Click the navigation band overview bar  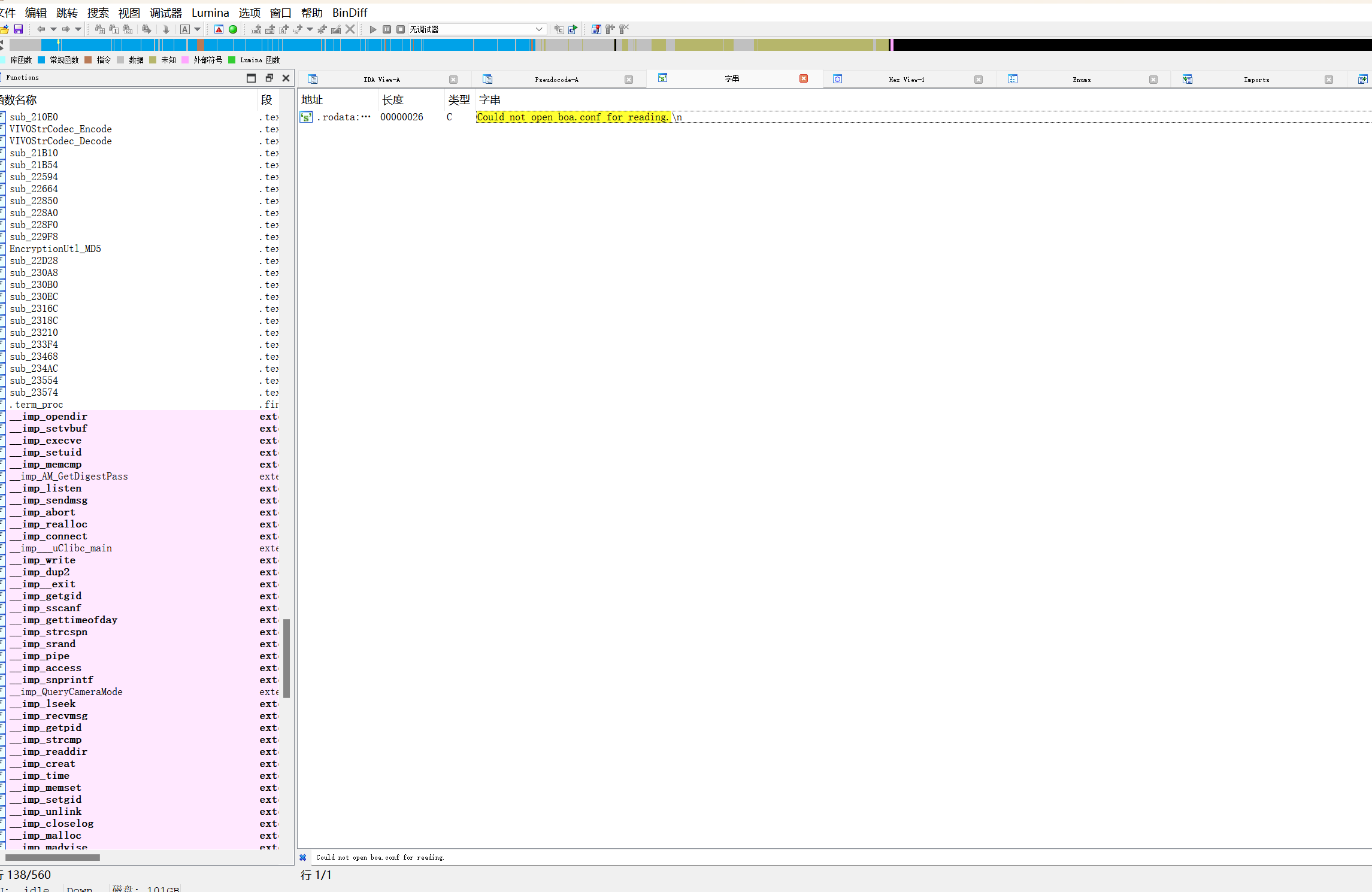(689, 45)
